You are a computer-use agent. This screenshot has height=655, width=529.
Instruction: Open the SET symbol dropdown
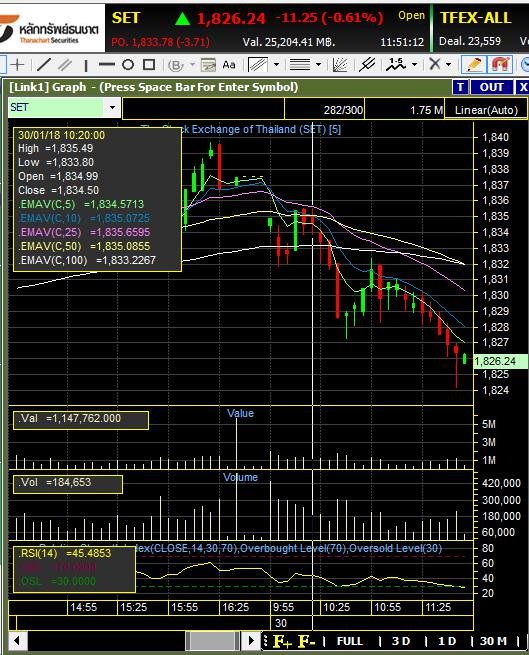pyautogui.click(x=112, y=107)
